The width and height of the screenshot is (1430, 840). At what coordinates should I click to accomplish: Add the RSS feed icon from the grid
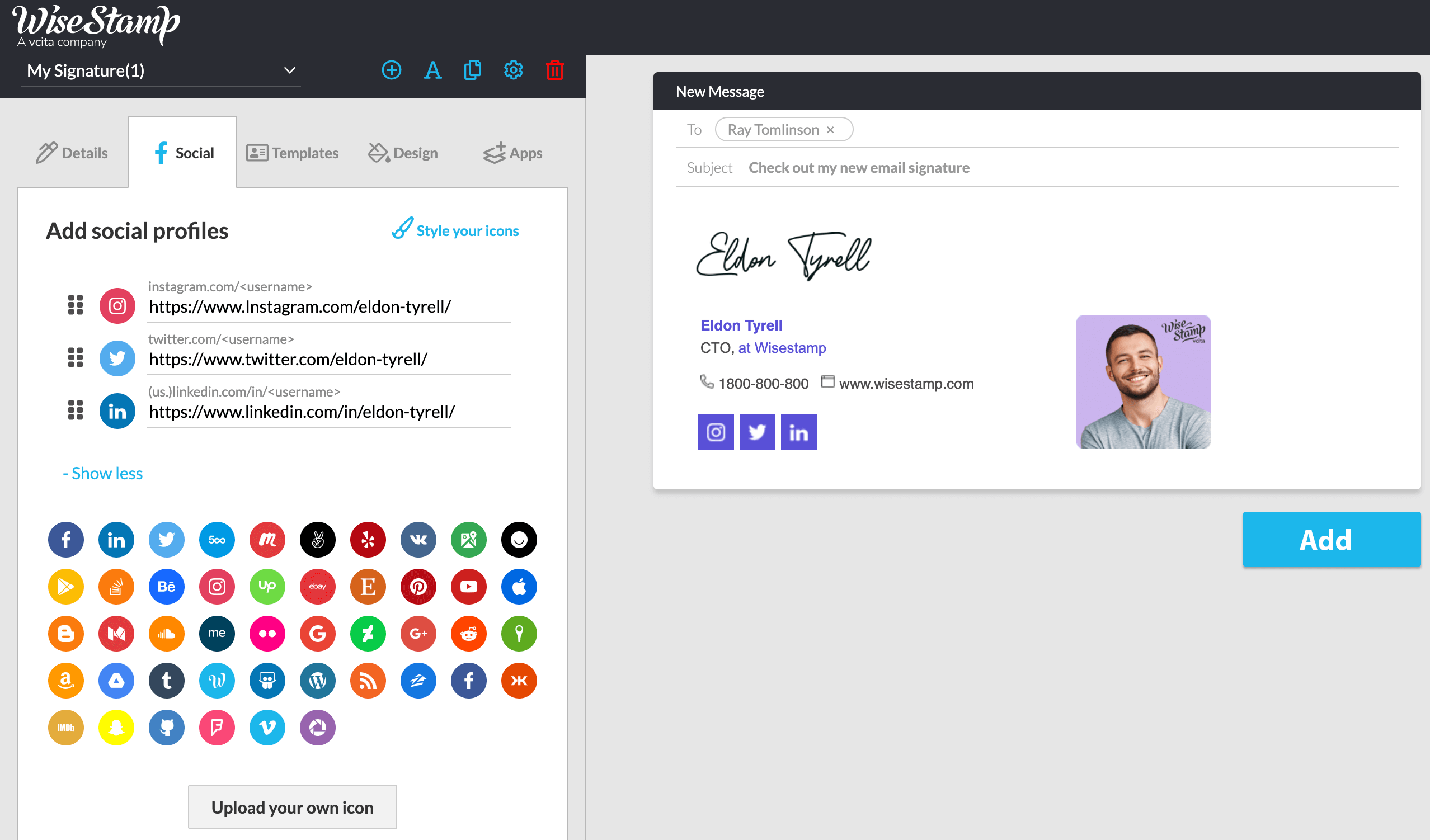pyautogui.click(x=368, y=681)
